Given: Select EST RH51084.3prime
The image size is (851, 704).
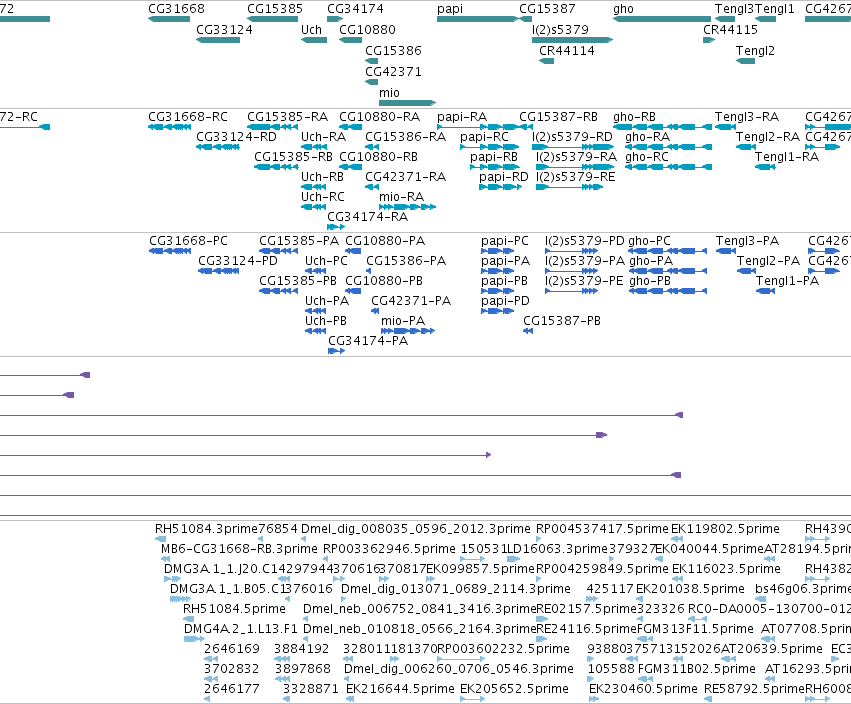Looking at the screenshot, I should [x=206, y=529].
